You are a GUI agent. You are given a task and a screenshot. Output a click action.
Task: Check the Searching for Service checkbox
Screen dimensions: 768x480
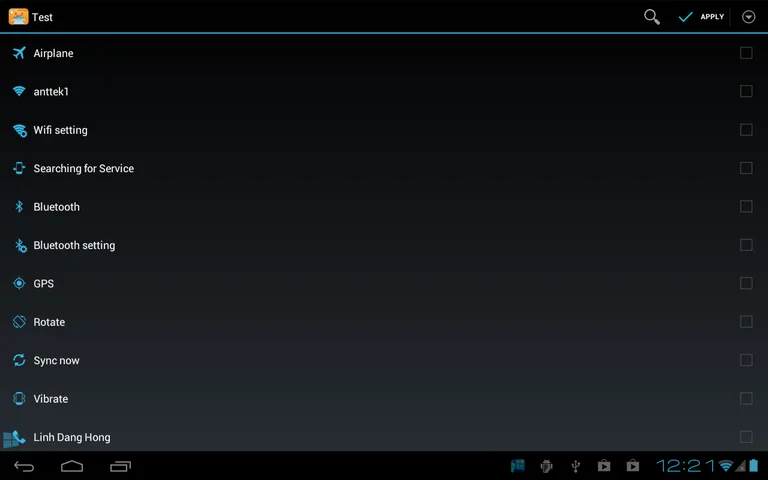point(746,168)
